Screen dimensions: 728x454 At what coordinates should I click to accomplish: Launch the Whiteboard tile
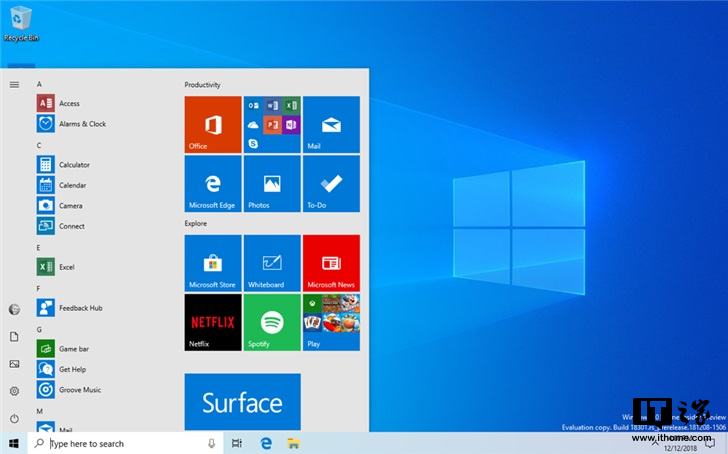(271, 263)
